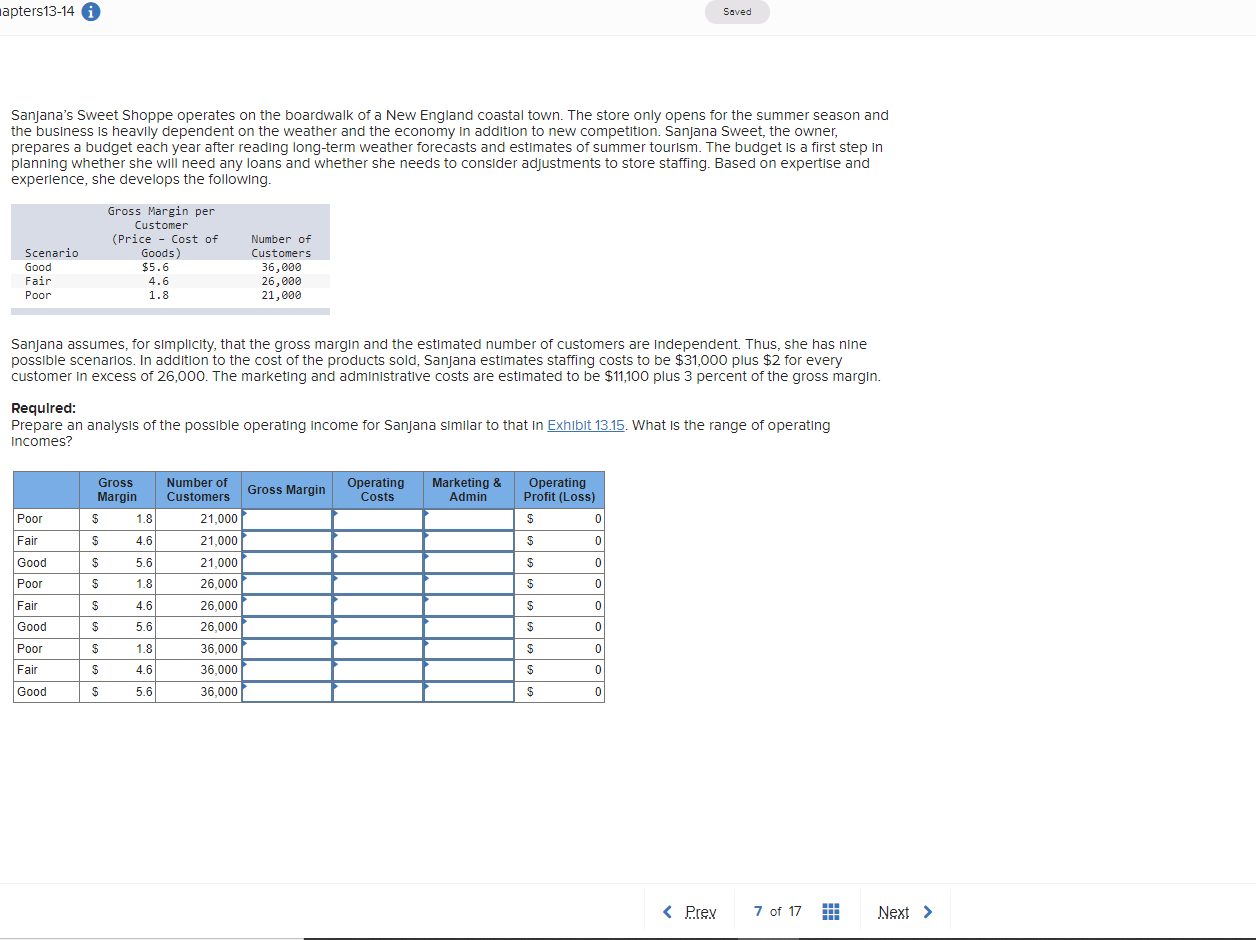The image size is (1256, 940).
Task: Click the Operating Profit (Loss) column header
Action: click(559, 490)
